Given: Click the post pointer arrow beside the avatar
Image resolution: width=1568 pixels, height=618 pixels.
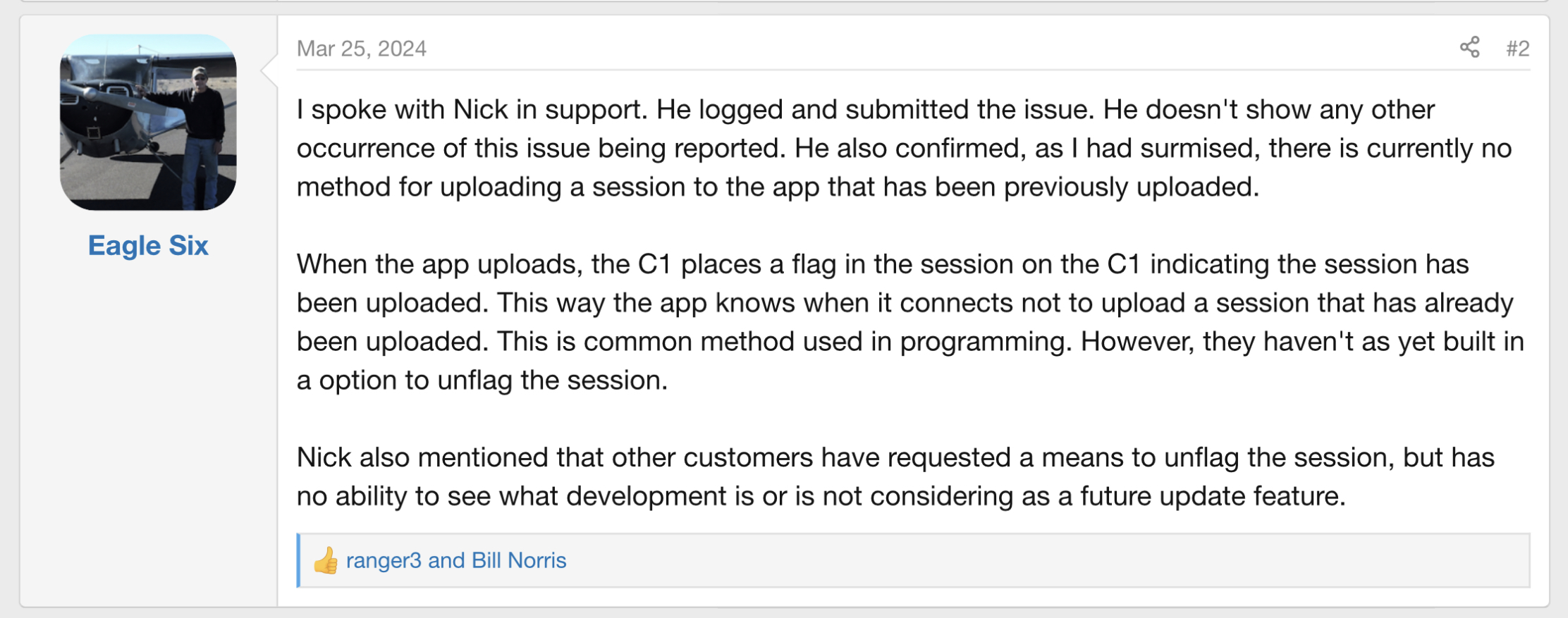Looking at the screenshot, I should [269, 70].
